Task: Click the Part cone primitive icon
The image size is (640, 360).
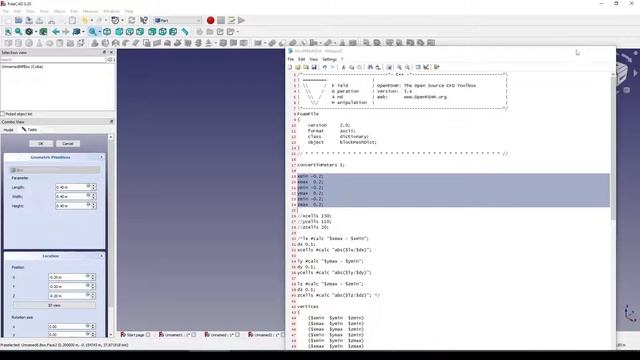Action: (x=39, y=42)
